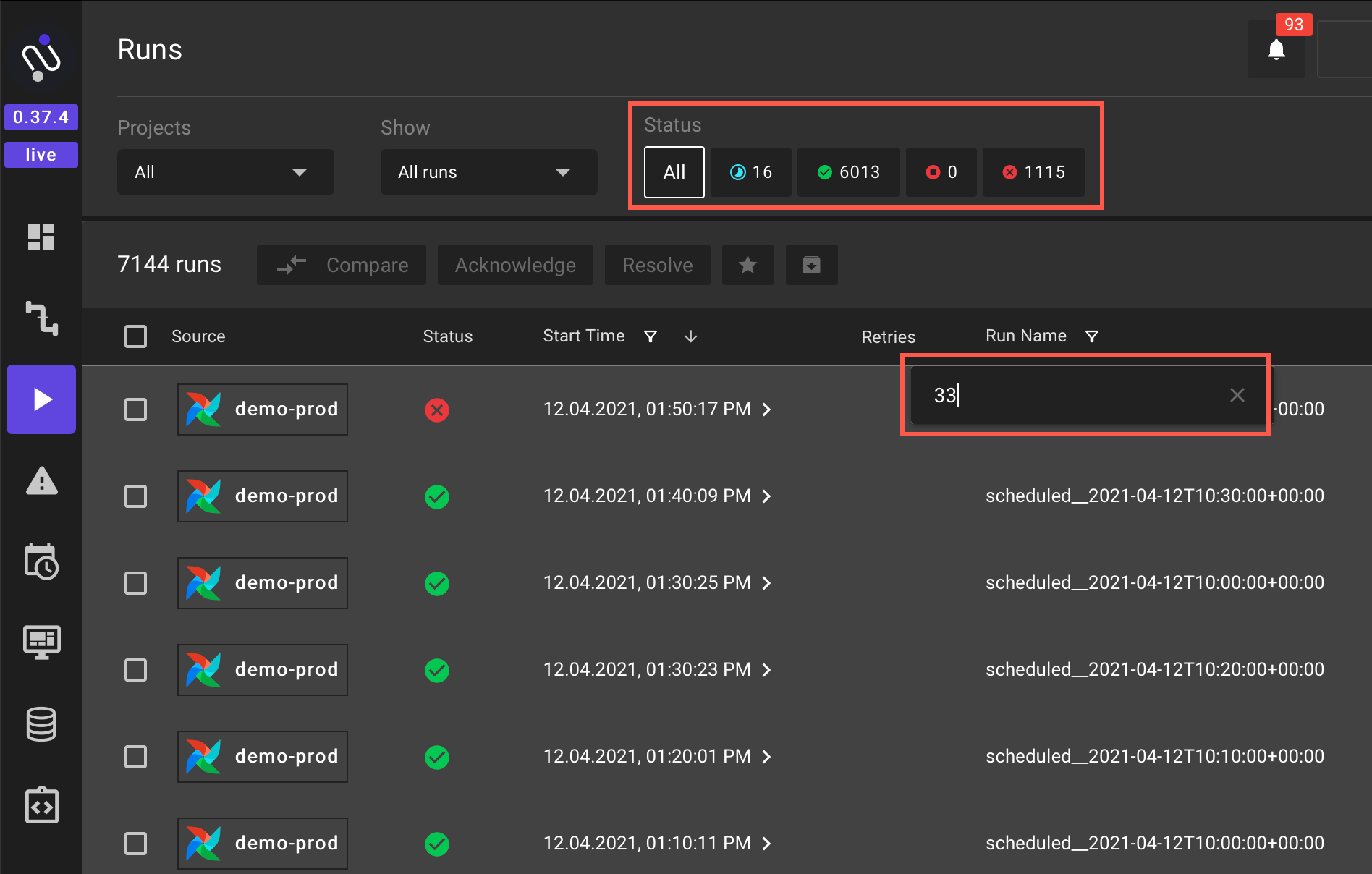This screenshot has width=1372, height=874.
Task: Open demo-prod source of 01:30:25 PM run
Action: (x=263, y=583)
